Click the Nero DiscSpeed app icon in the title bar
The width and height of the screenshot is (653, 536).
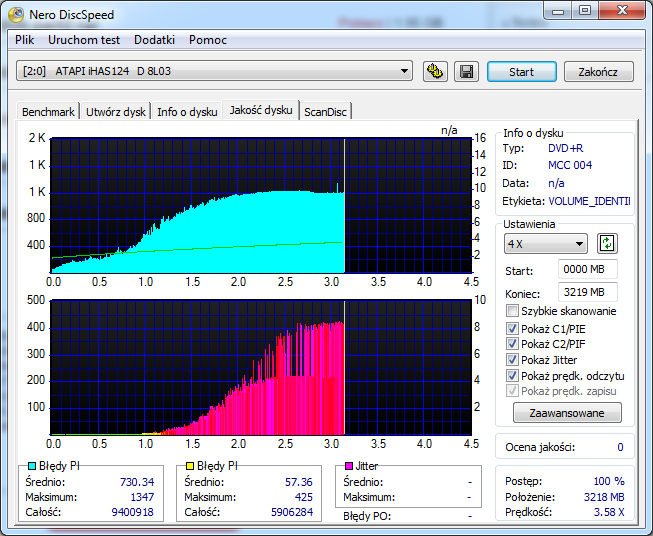(16, 15)
